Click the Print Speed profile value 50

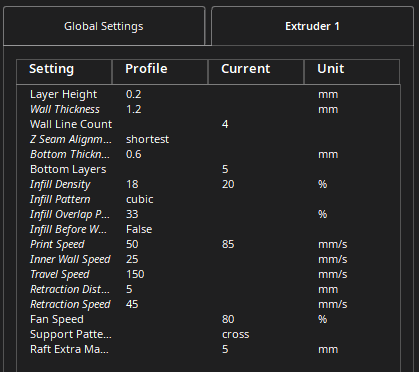coord(132,244)
